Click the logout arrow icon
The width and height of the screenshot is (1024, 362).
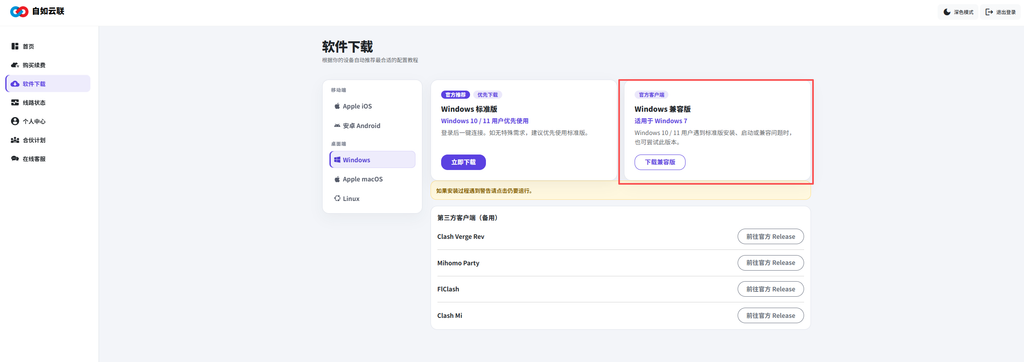(989, 12)
